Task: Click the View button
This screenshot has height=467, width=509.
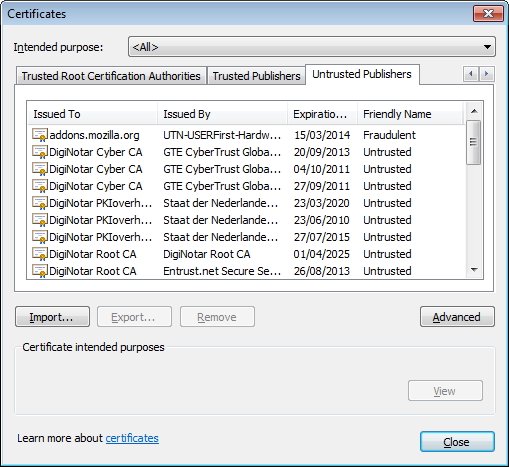Action: 445,391
